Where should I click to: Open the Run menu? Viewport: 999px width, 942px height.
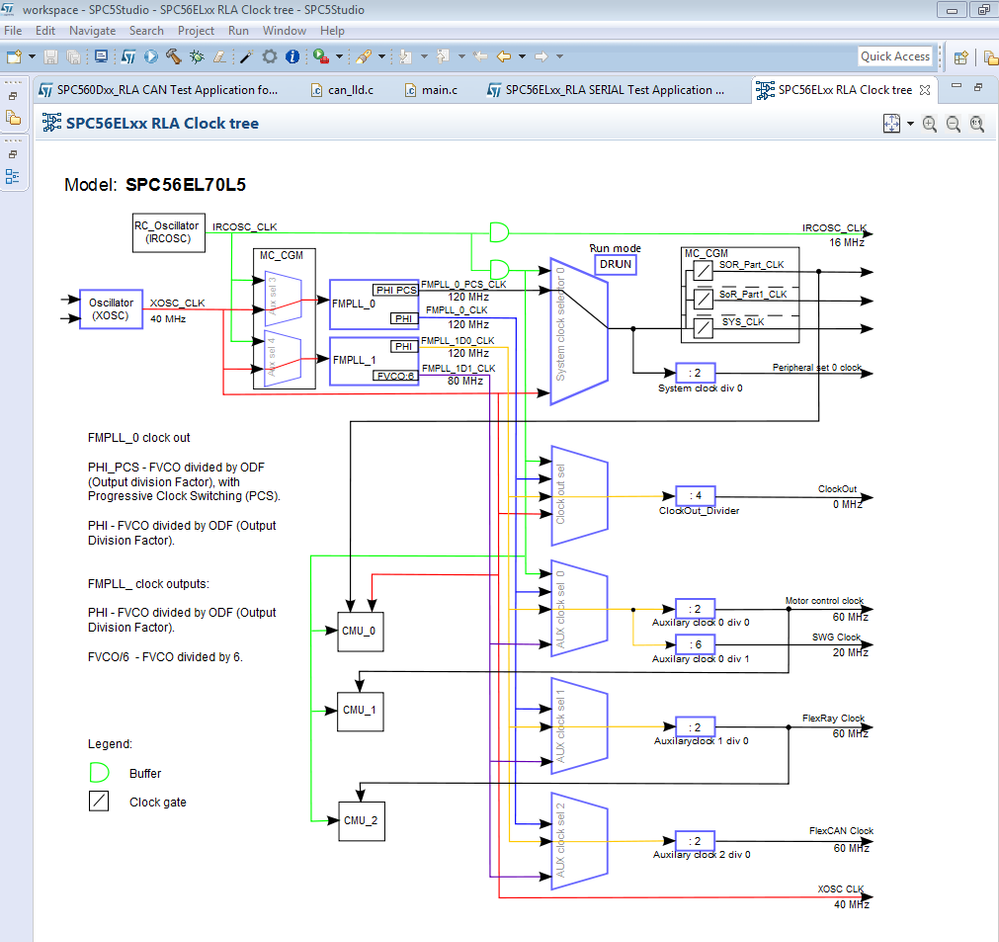click(x=238, y=31)
